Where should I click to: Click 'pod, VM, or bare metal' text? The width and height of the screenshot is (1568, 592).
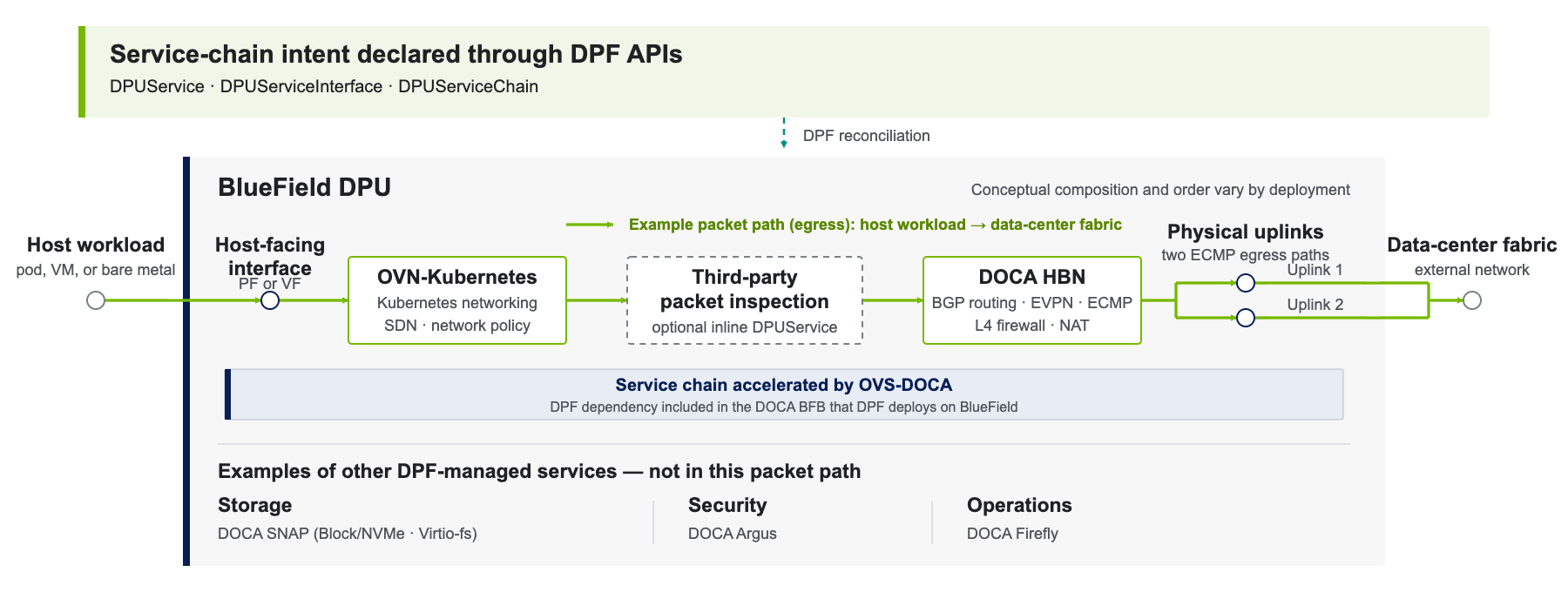(x=96, y=270)
